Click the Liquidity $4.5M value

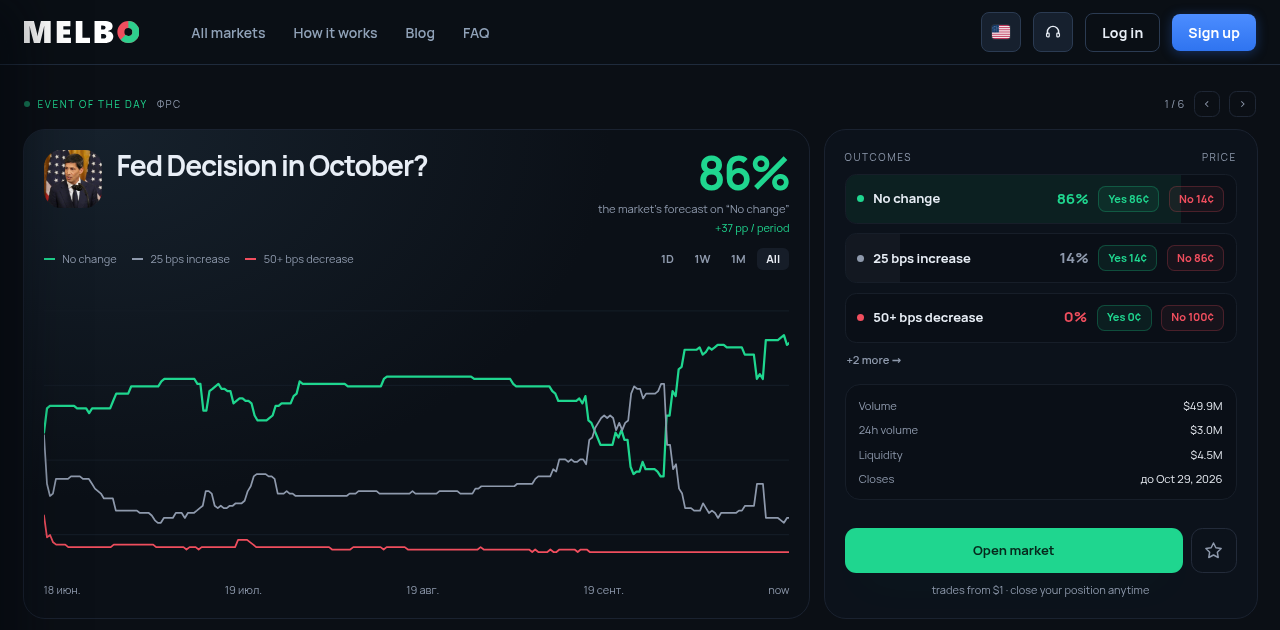pyautogui.click(x=1206, y=455)
